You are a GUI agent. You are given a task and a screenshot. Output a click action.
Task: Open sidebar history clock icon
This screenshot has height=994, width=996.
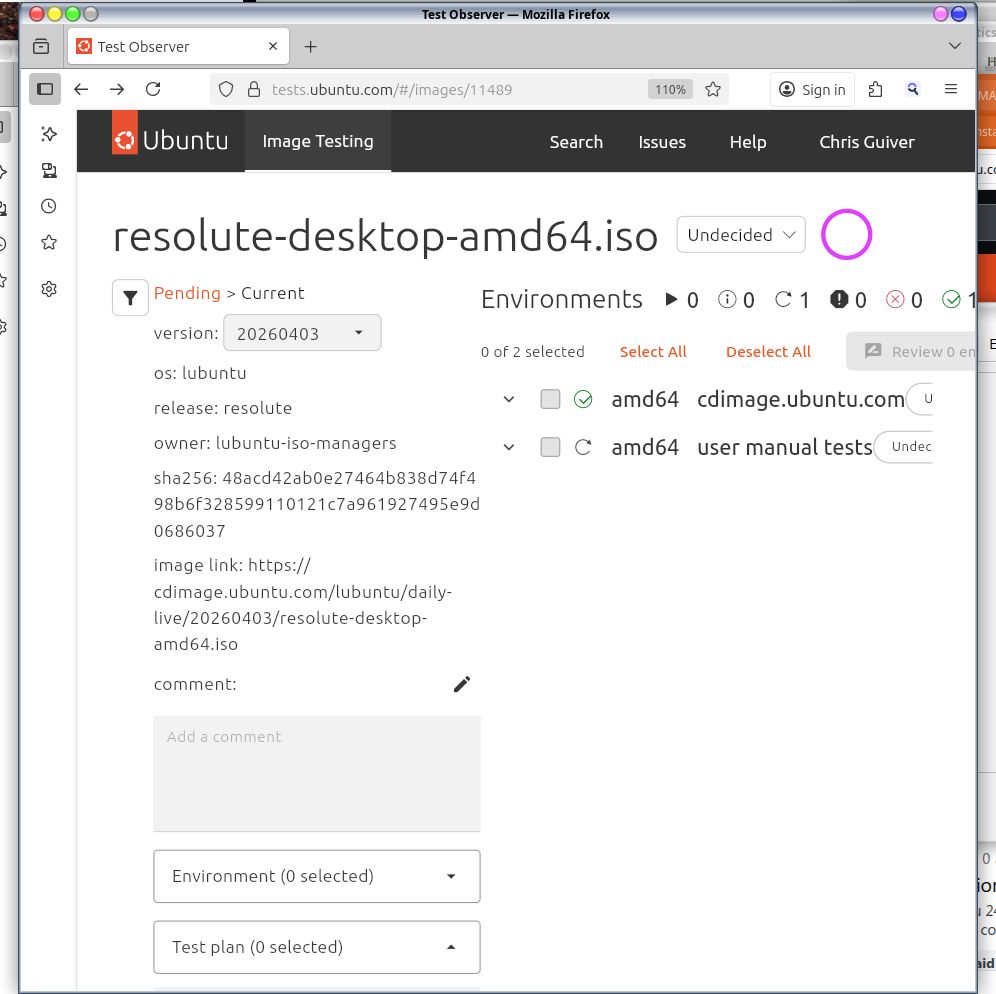click(48, 206)
